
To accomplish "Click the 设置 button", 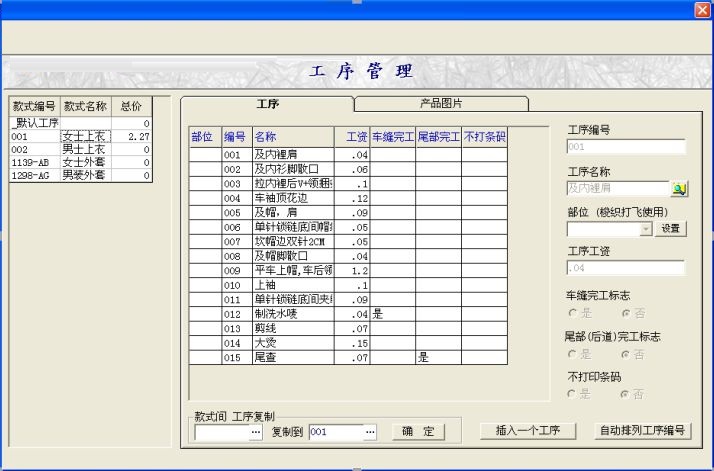I will pos(670,229).
